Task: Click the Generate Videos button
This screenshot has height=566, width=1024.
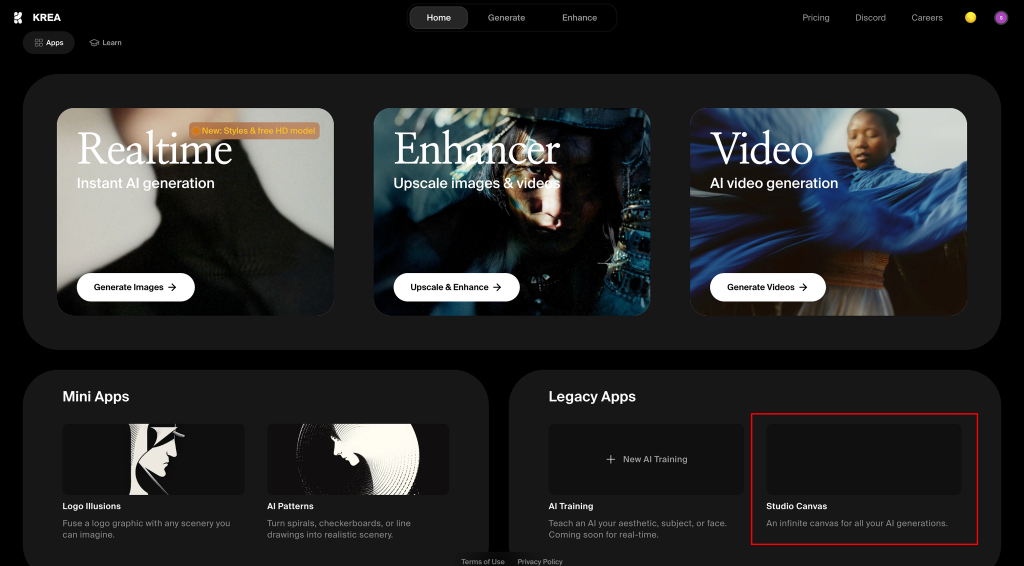Action: tap(768, 287)
